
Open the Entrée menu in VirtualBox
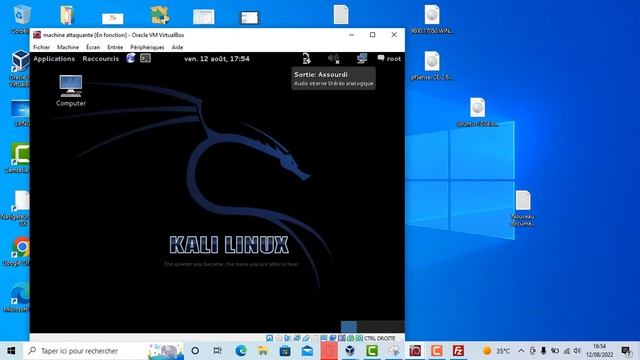[115, 47]
